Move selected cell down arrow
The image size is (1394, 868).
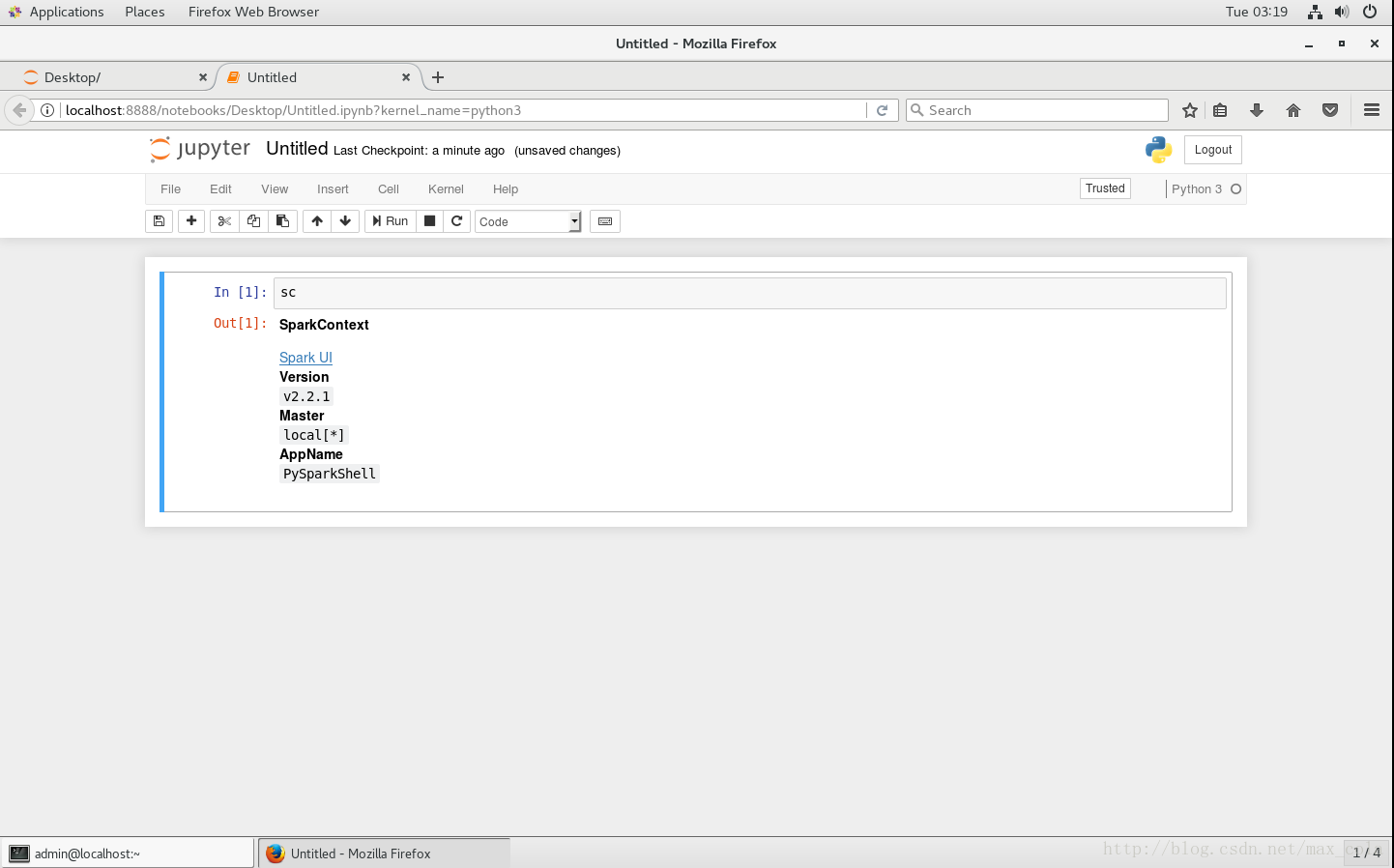[345, 221]
